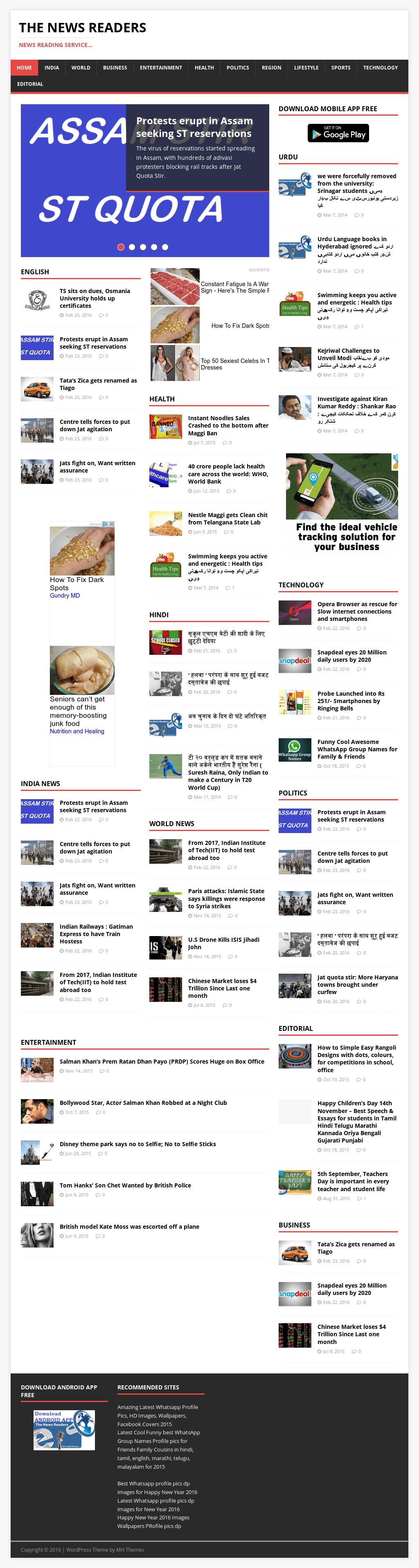Open the Happy Children's Day 14th November article
419x1568 pixels.
[x=357, y=1122]
